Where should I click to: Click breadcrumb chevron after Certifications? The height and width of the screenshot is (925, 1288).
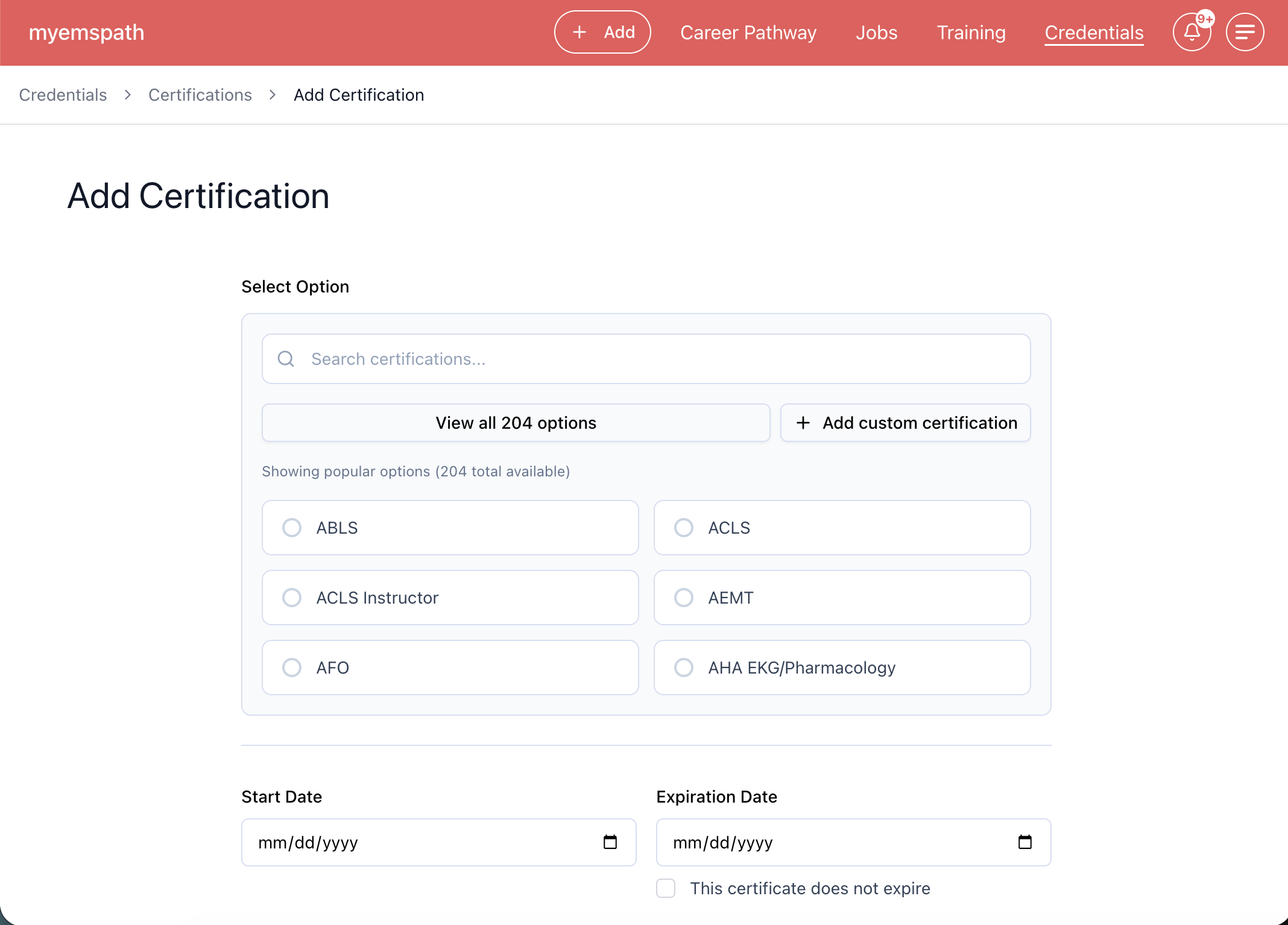click(273, 95)
